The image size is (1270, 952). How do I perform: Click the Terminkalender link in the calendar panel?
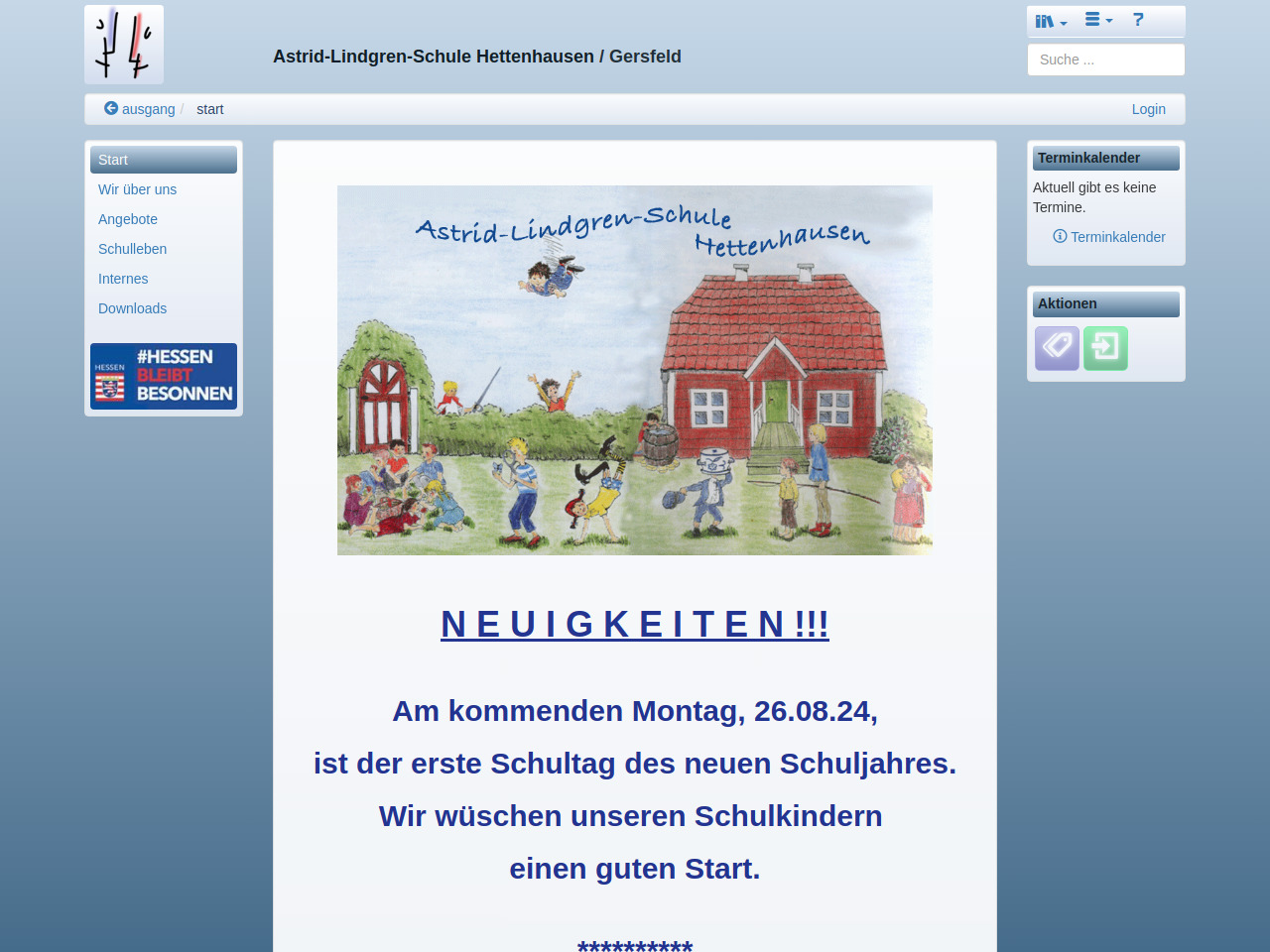coord(1117,237)
